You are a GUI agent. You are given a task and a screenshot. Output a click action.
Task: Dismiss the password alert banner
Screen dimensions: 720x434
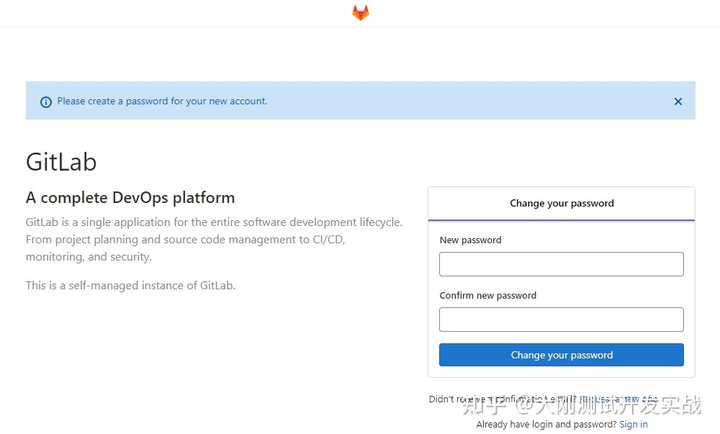click(x=678, y=101)
